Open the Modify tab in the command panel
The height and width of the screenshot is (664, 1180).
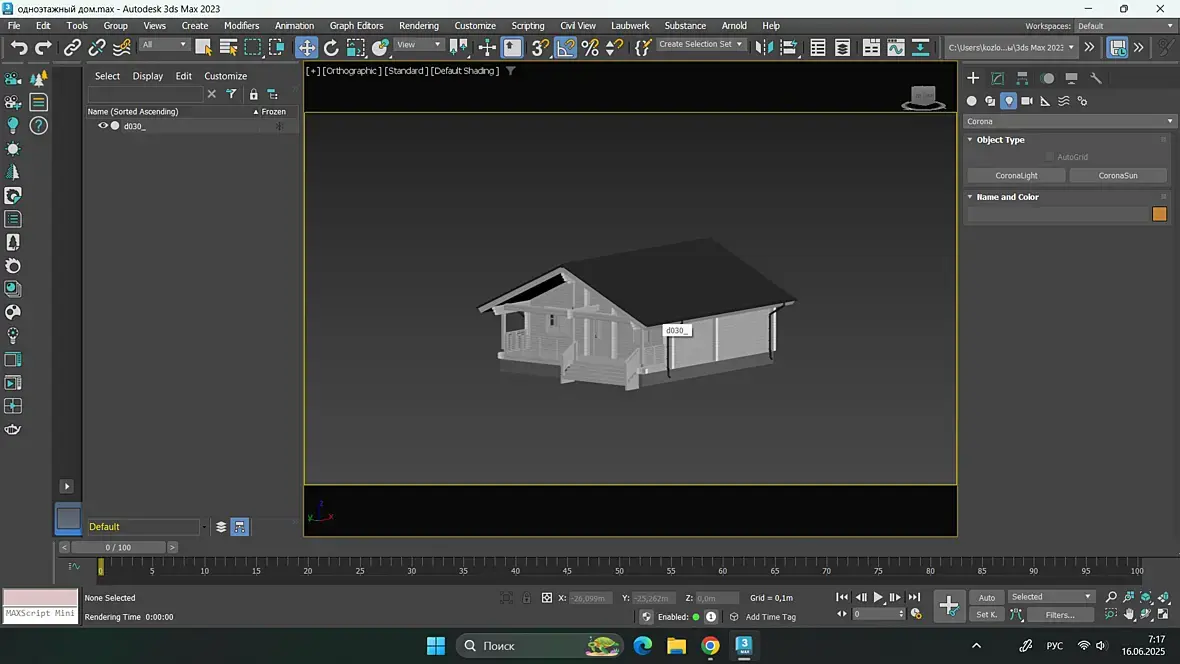[997, 78]
